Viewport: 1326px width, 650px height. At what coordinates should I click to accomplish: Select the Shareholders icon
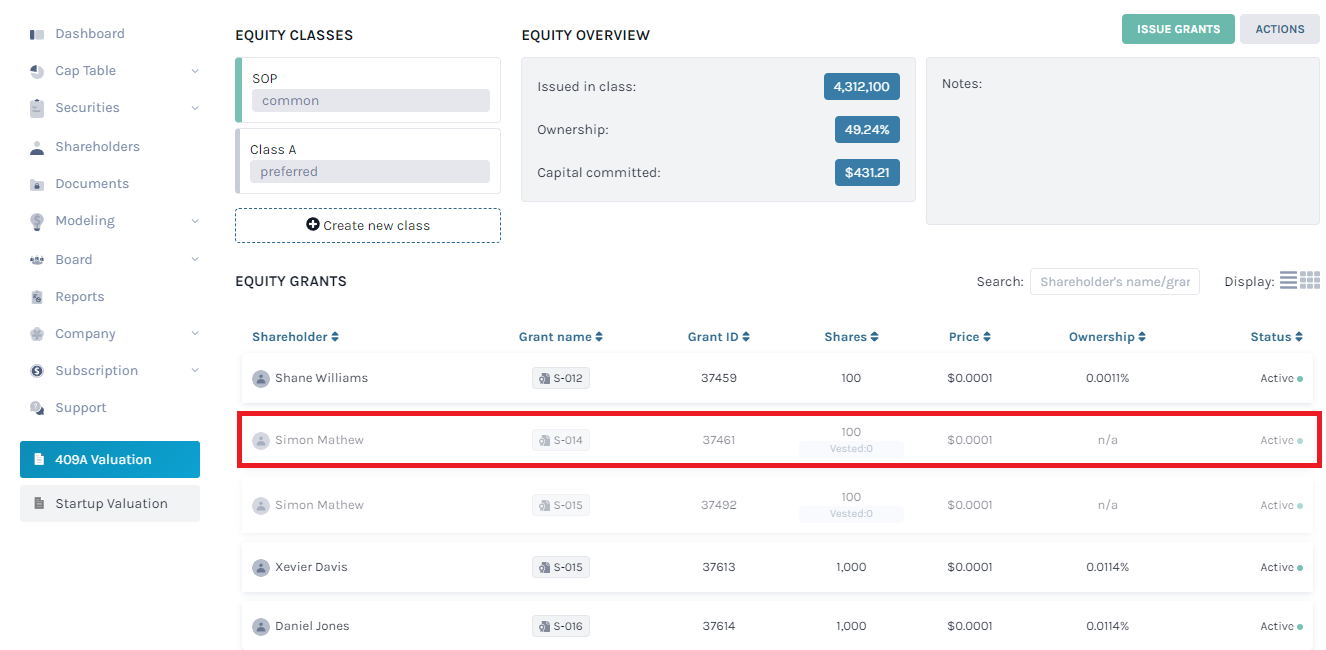click(x=39, y=146)
